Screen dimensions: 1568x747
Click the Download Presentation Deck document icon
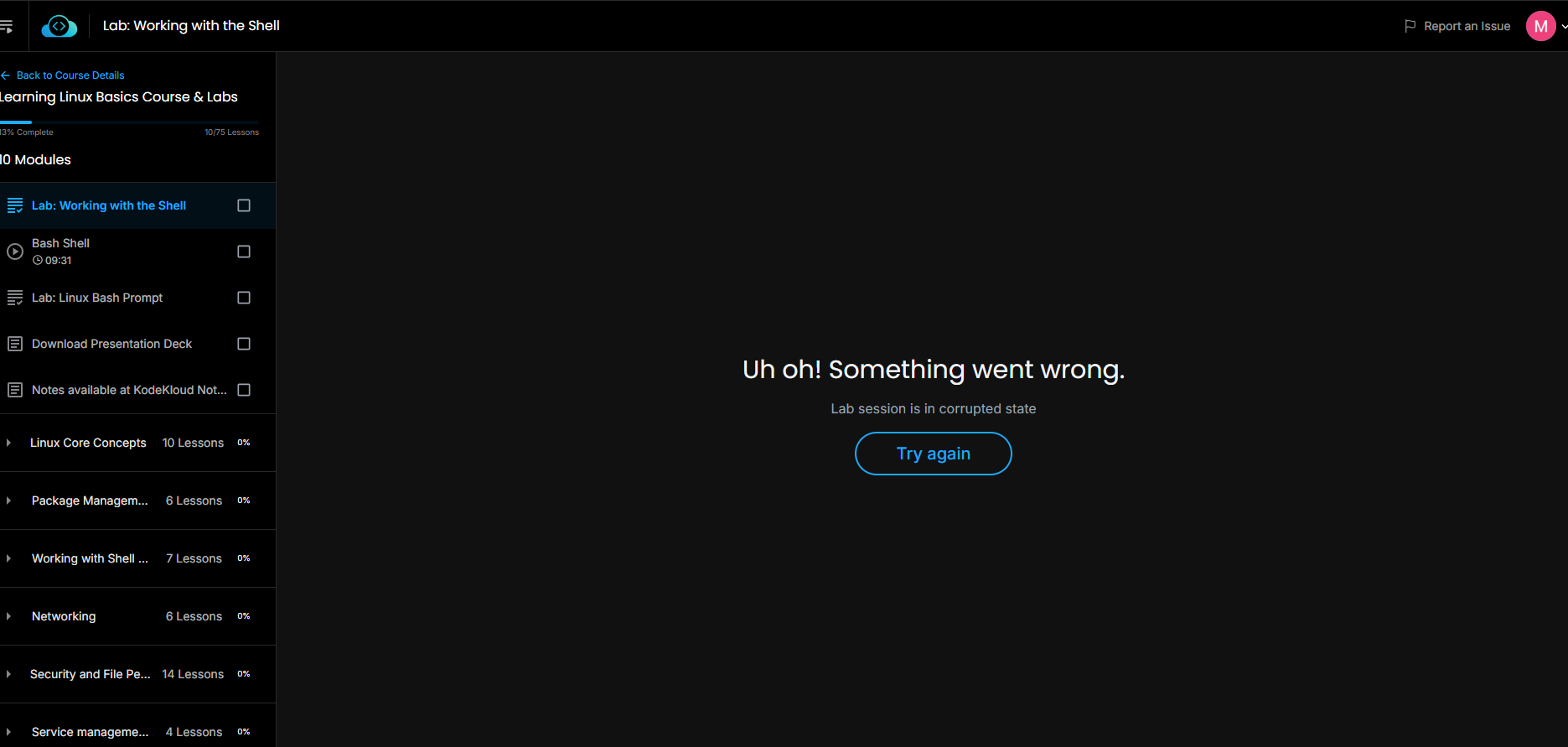[x=15, y=344]
